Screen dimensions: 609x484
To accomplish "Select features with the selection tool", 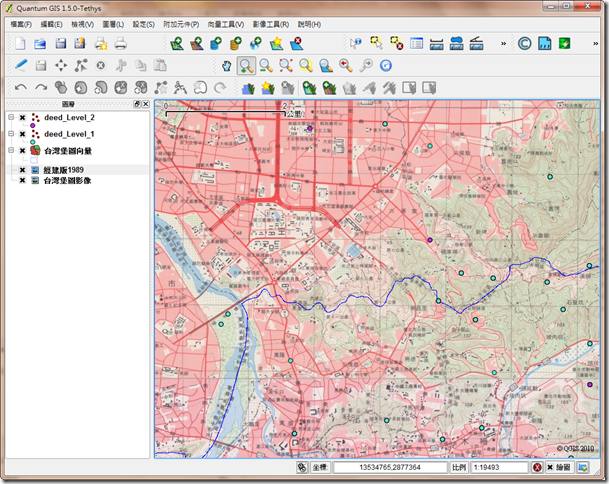I will pyautogui.click(x=376, y=43).
